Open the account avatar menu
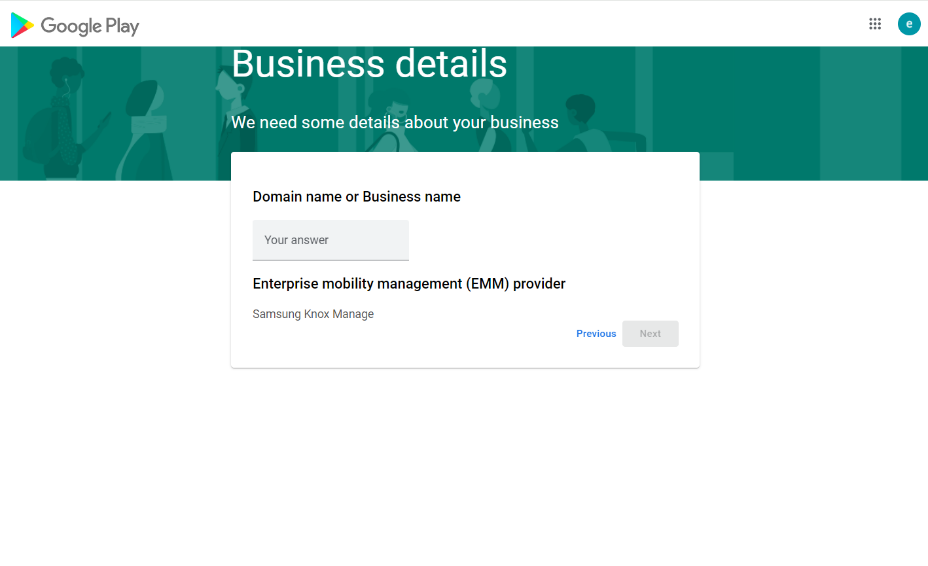Screen dimensions: 928x566 click(909, 24)
